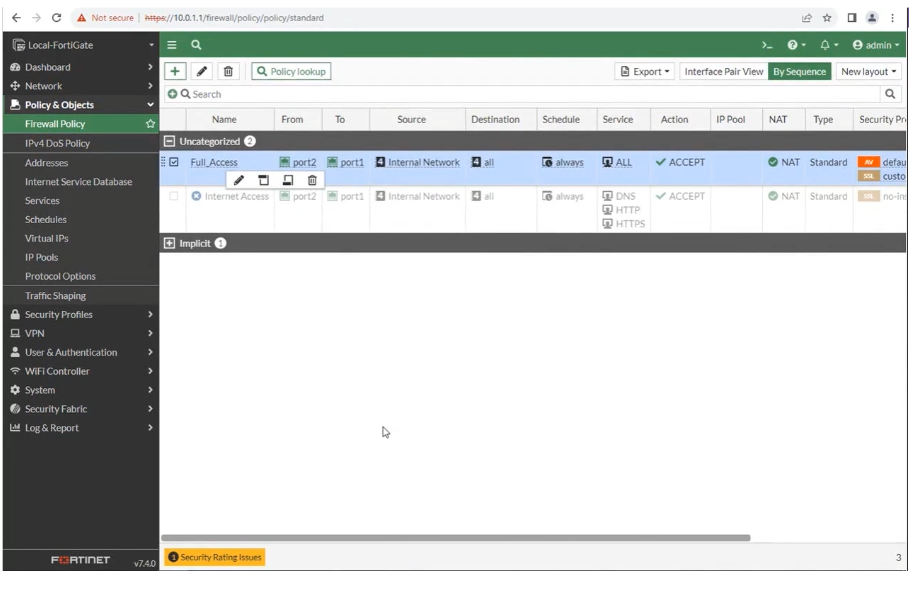The height and width of the screenshot is (589, 915).
Task: Switch to By Sequence view
Action: (x=799, y=71)
